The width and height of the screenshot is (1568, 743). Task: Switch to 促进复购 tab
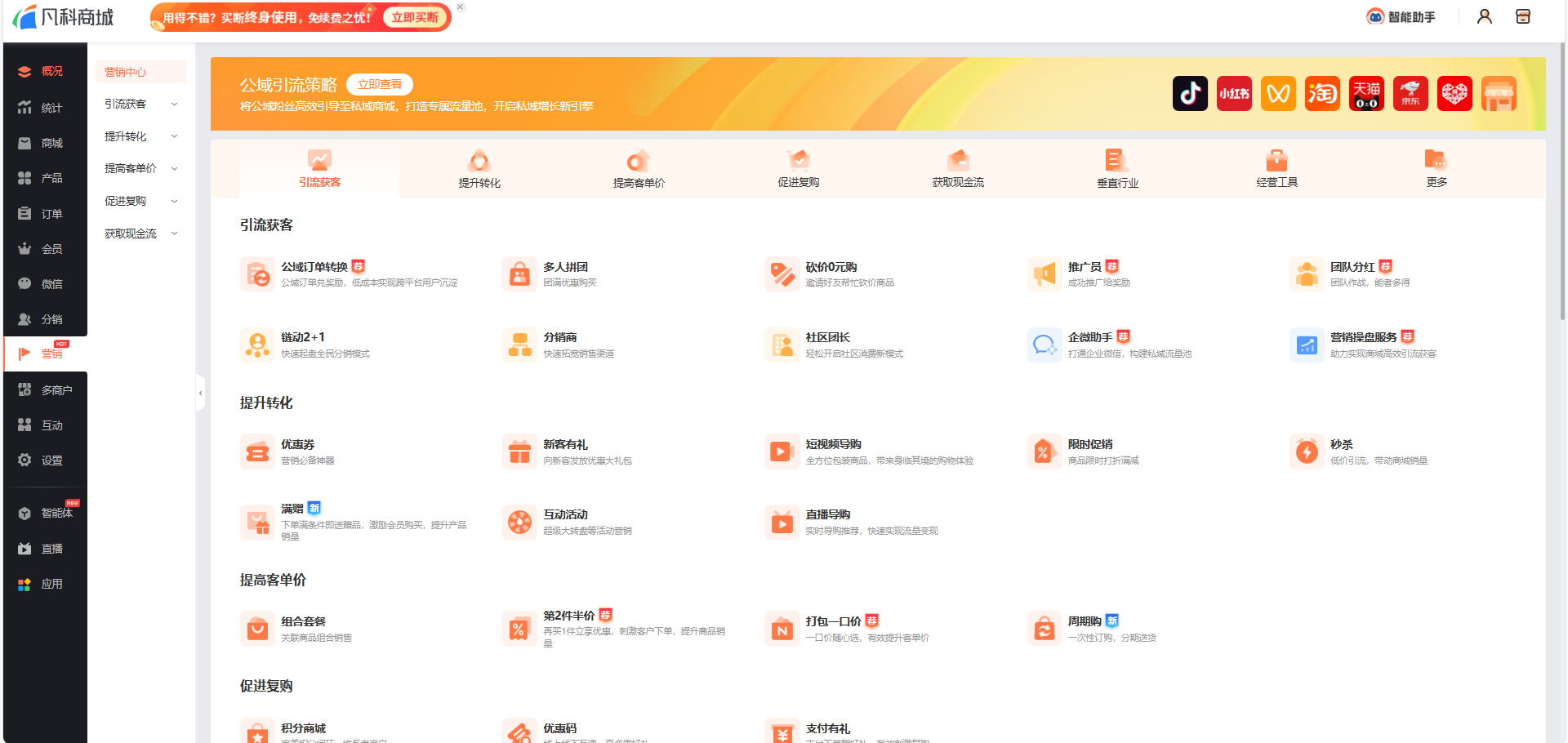point(799,169)
